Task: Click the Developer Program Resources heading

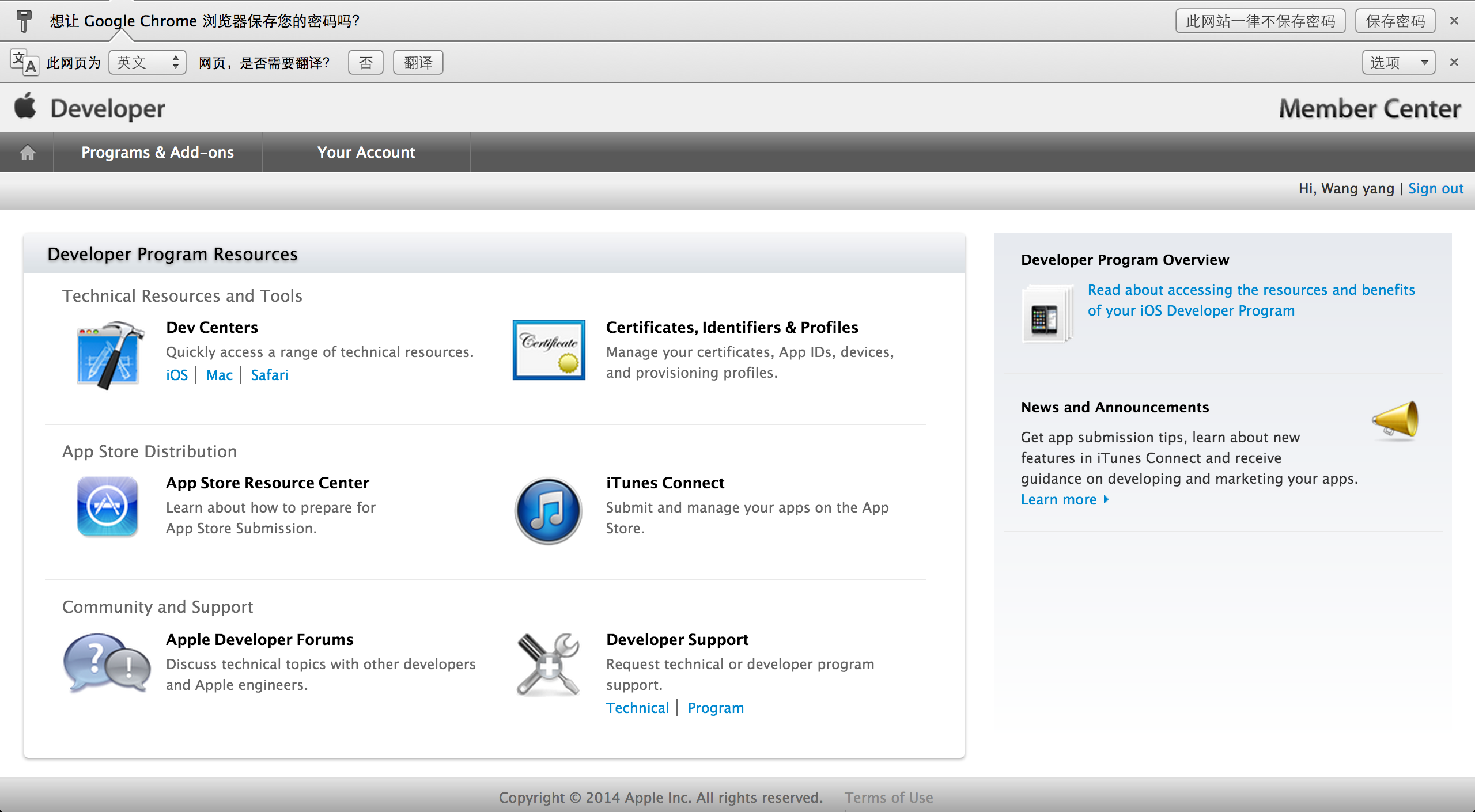Action: pyautogui.click(x=173, y=254)
